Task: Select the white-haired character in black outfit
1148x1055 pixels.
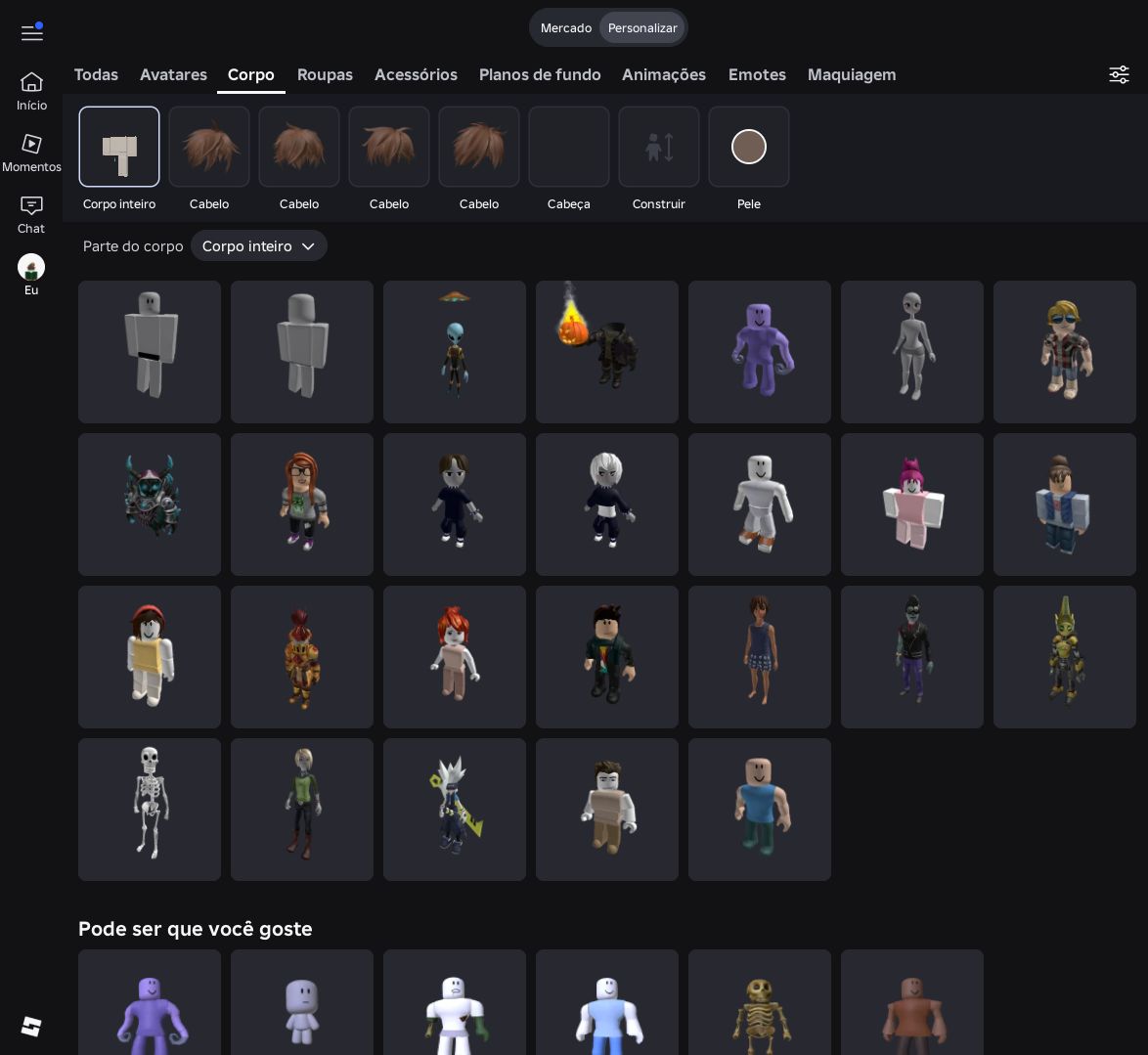Action: tap(607, 505)
